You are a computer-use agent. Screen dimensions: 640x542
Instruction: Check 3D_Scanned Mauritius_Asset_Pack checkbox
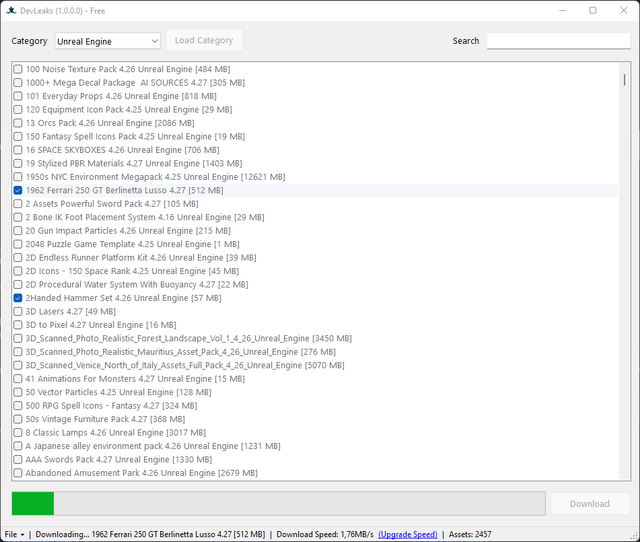tap(18, 352)
